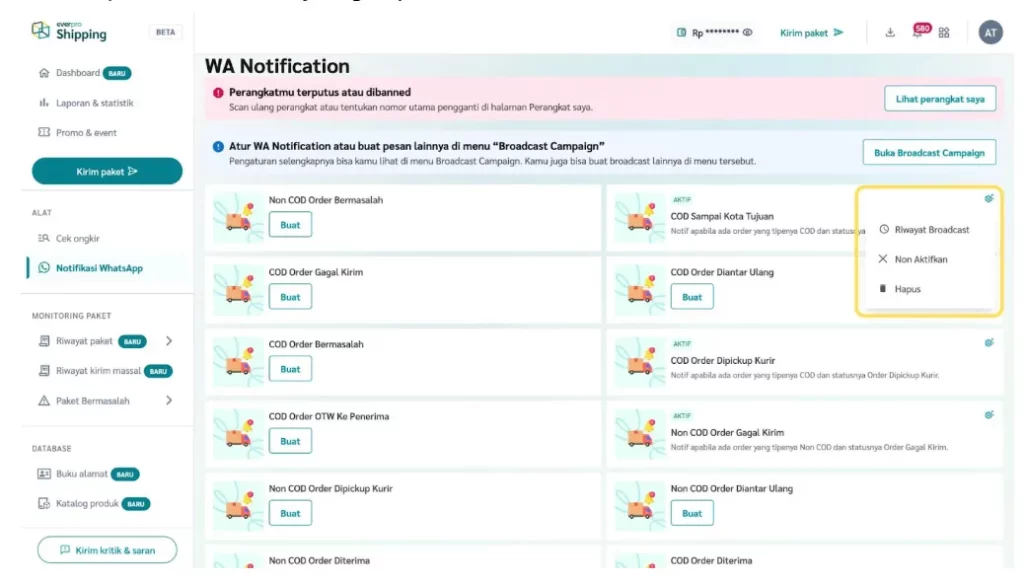Click Buka Broadcast Campaign button
This screenshot has width=1024, height=582.
(x=929, y=153)
